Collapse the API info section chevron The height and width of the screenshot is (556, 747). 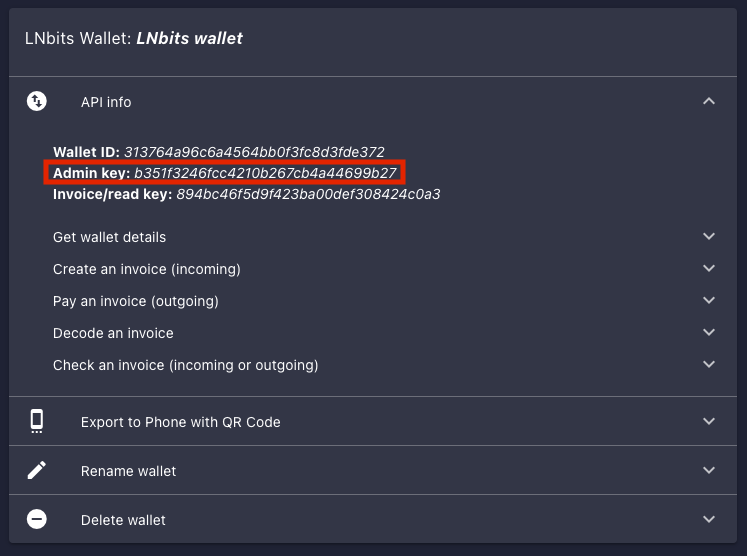[709, 101]
